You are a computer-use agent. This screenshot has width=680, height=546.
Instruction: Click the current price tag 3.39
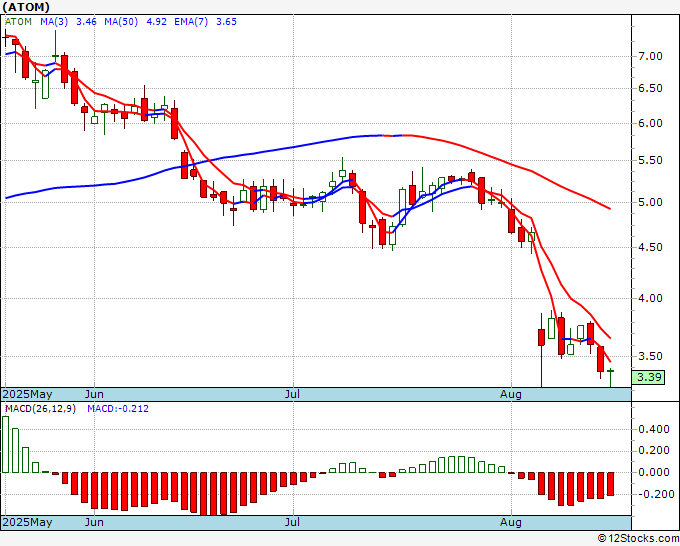648,377
